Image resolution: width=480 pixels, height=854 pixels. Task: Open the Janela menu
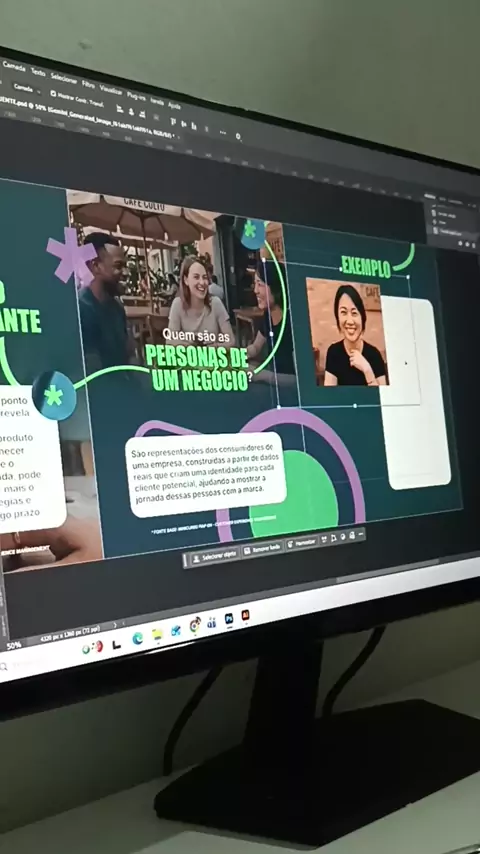tap(157, 101)
